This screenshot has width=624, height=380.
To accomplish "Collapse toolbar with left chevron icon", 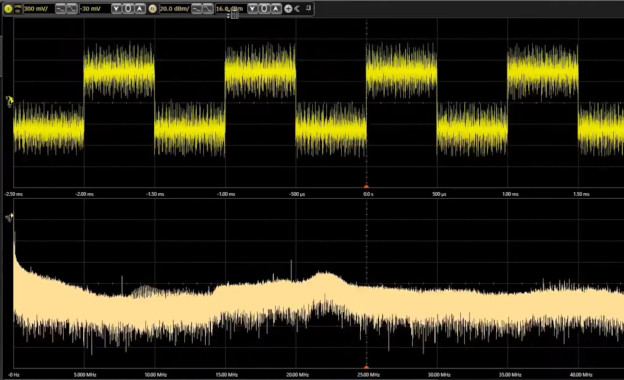I will tap(297, 8).
